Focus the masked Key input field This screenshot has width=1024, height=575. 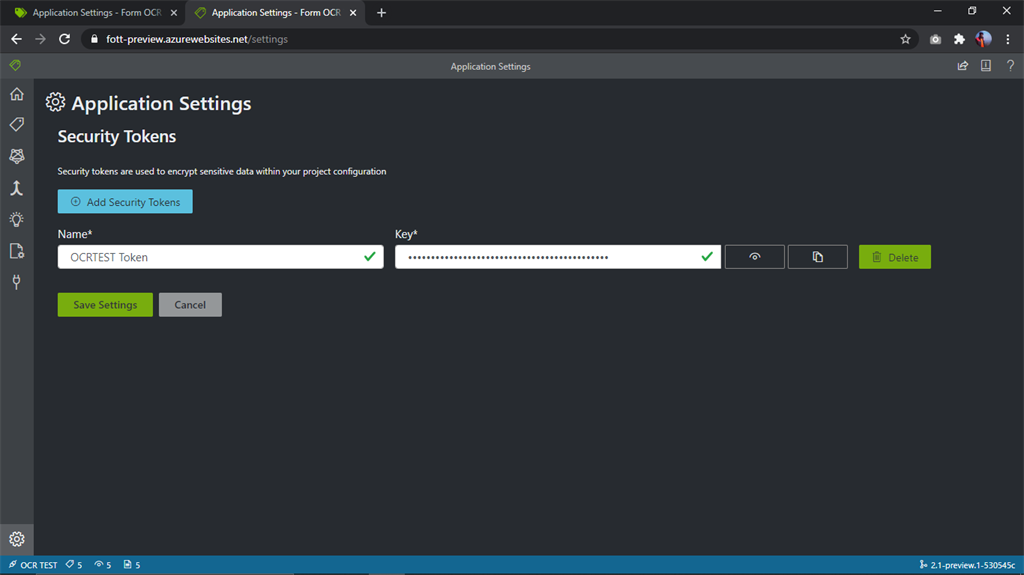point(558,257)
